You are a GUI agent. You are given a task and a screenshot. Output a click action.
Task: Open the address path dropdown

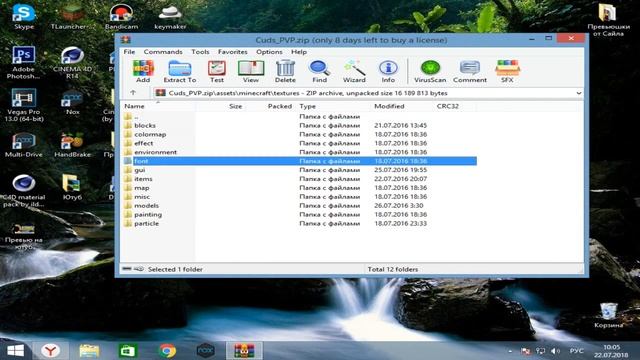click(578, 93)
